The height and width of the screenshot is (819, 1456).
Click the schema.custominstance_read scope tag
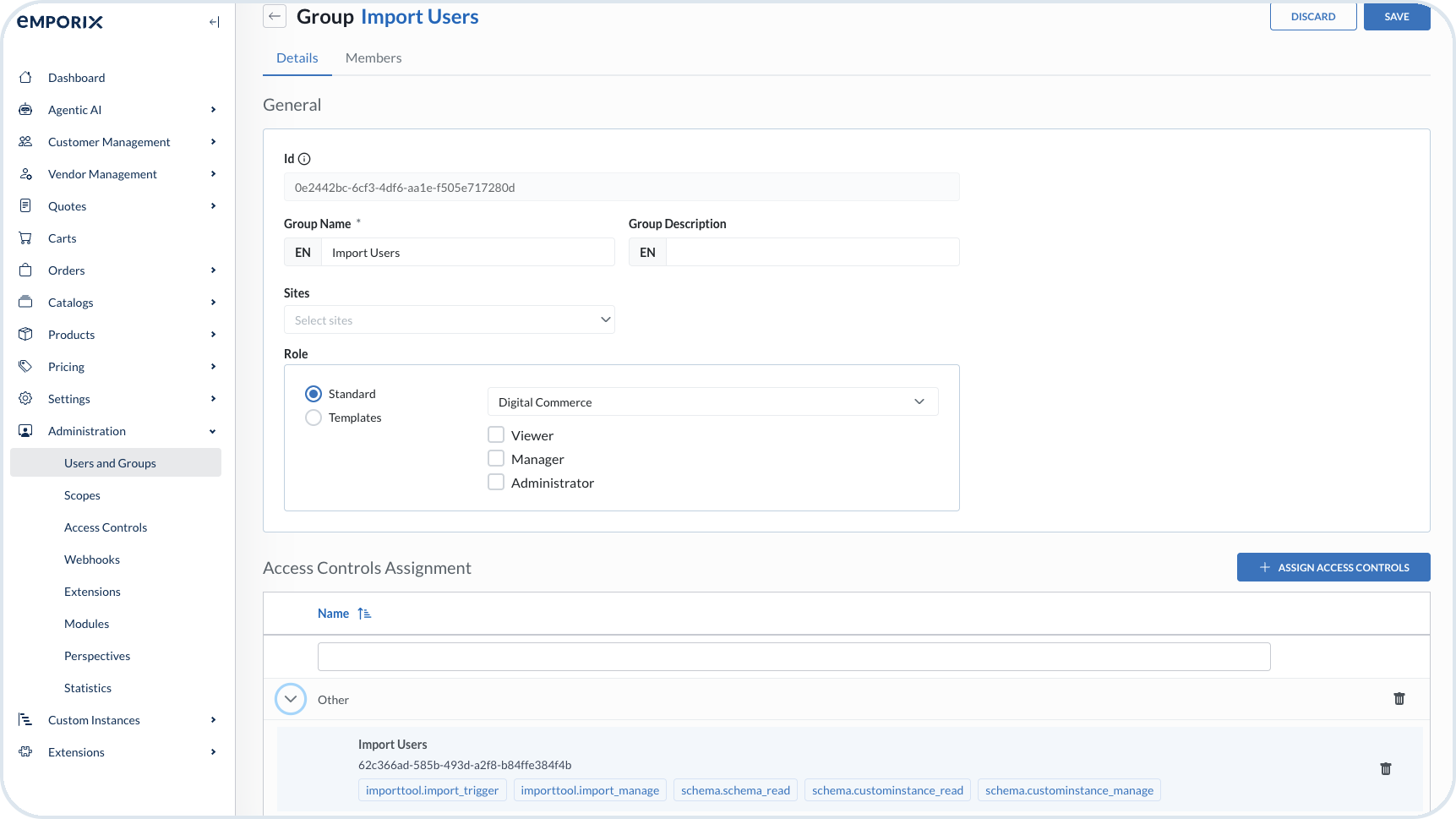[x=887, y=790]
